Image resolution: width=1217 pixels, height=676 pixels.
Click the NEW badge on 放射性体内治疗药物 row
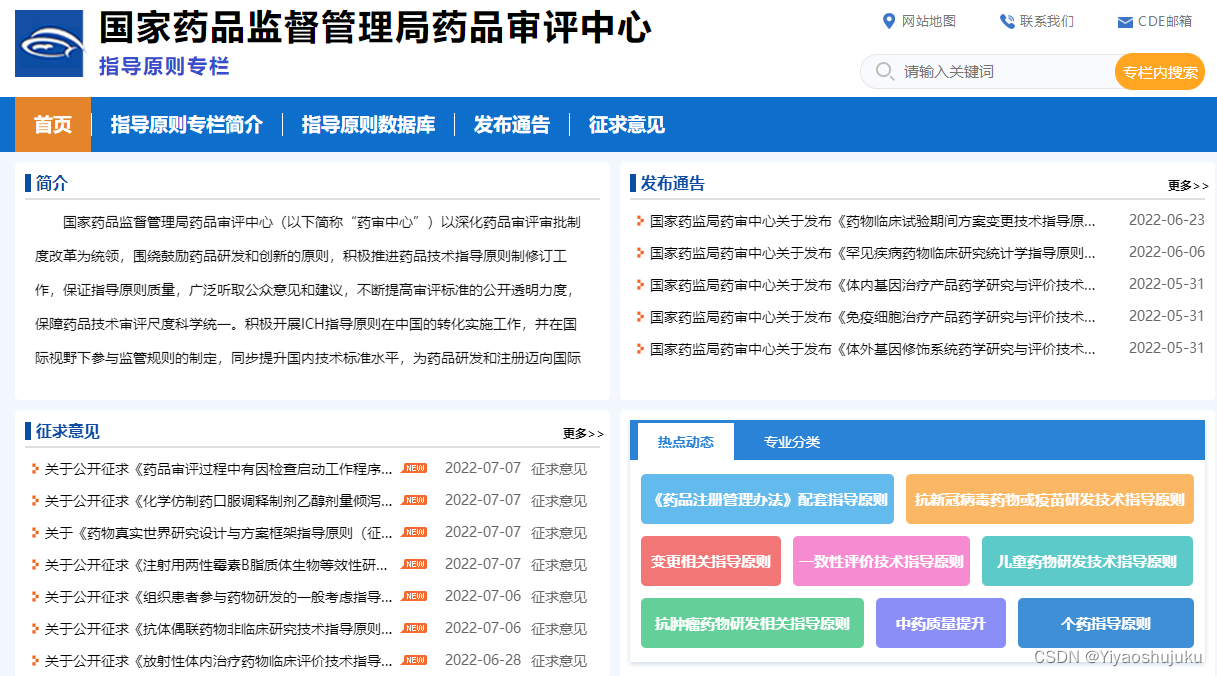pyautogui.click(x=414, y=660)
